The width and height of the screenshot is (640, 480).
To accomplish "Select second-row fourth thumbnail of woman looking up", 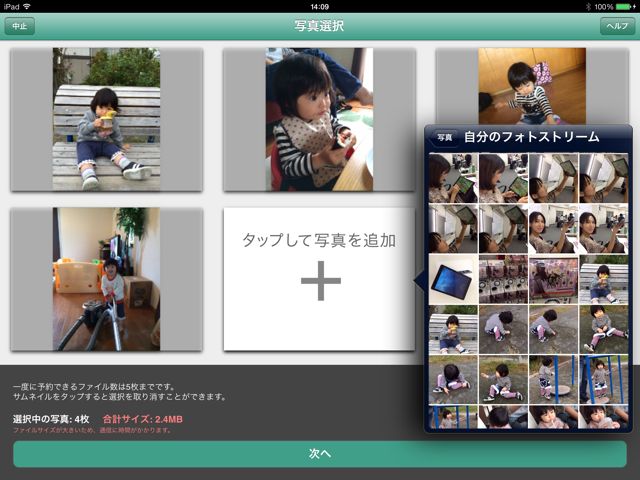I will 604,229.
